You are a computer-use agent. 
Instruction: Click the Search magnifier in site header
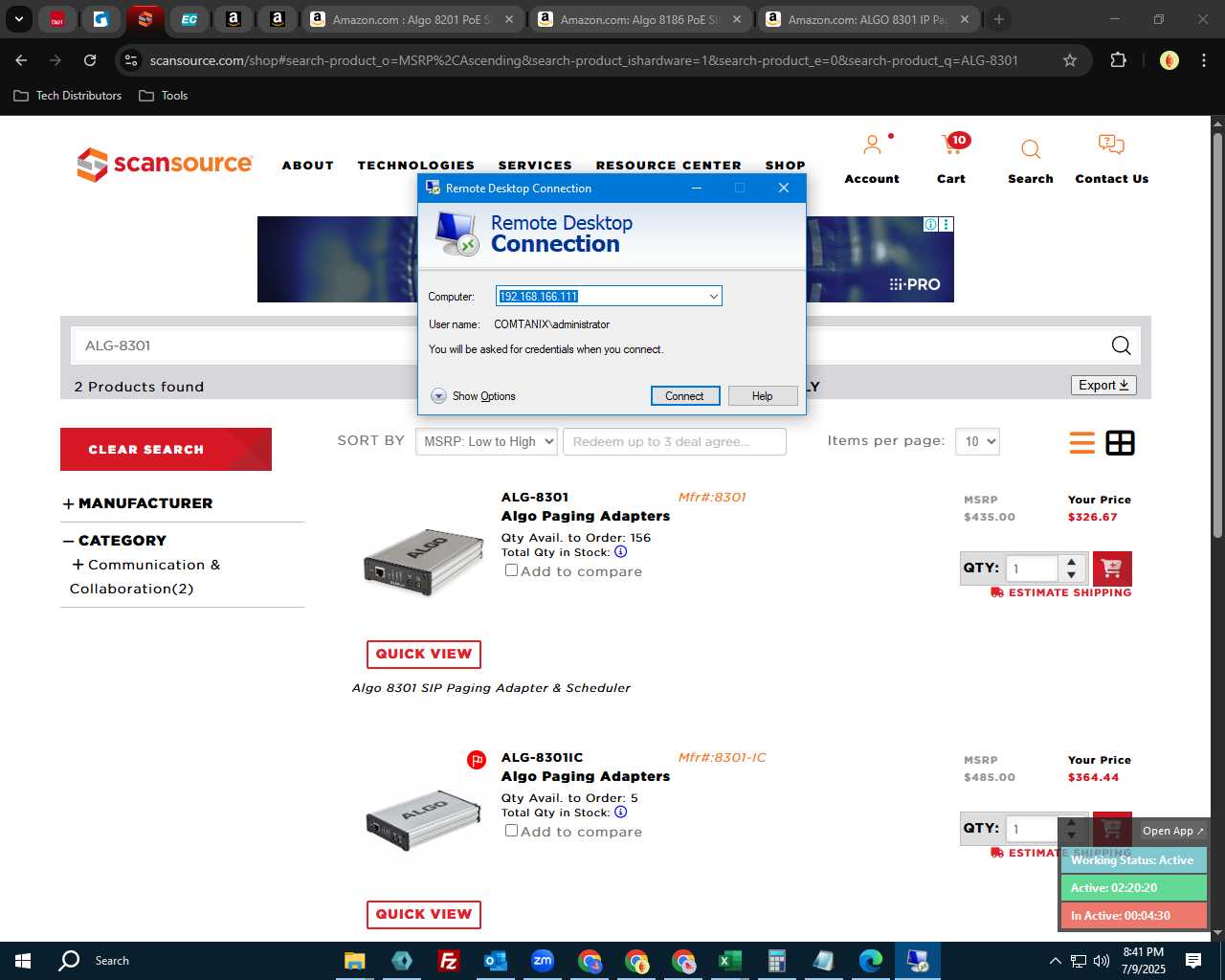click(x=1031, y=149)
